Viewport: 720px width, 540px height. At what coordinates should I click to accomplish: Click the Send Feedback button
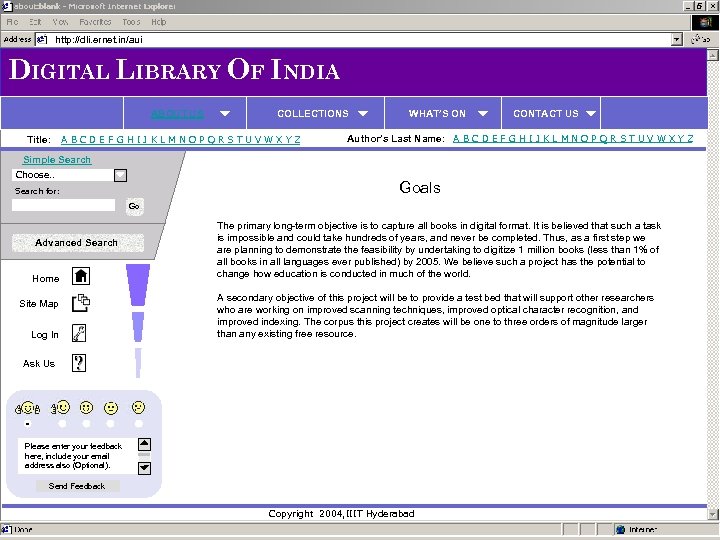pos(77,486)
